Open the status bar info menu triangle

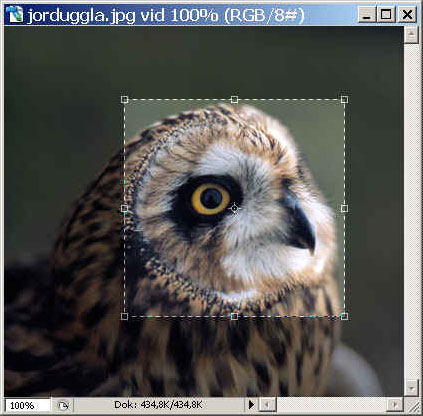coord(251,405)
